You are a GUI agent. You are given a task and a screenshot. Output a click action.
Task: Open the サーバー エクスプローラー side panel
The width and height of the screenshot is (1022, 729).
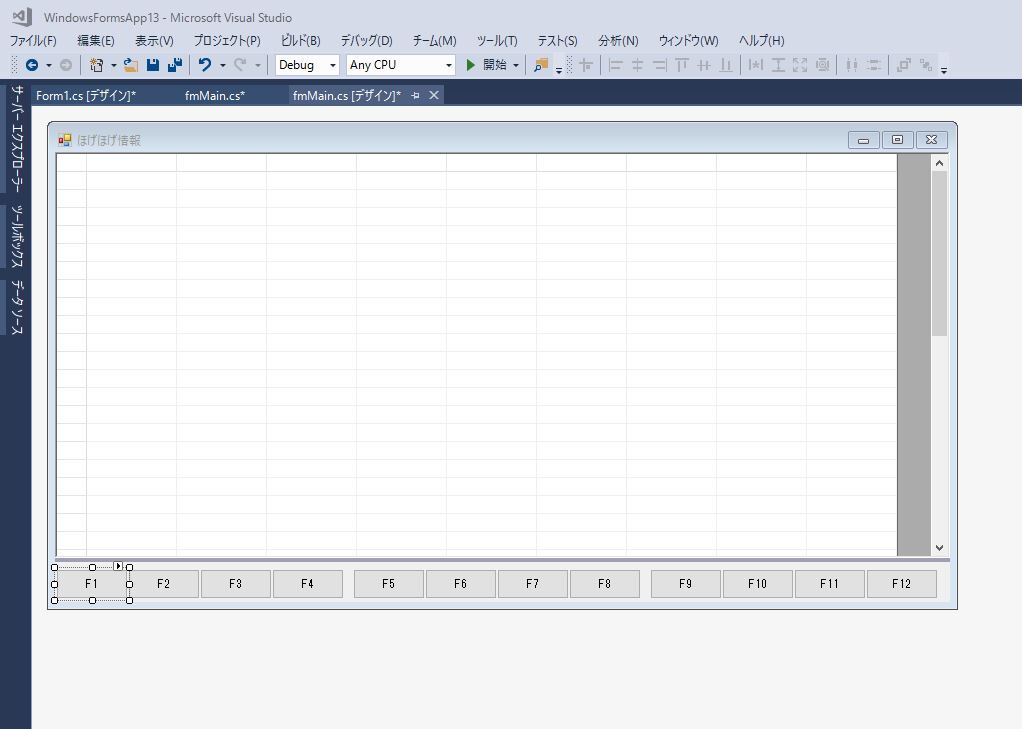[x=17, y=139]
